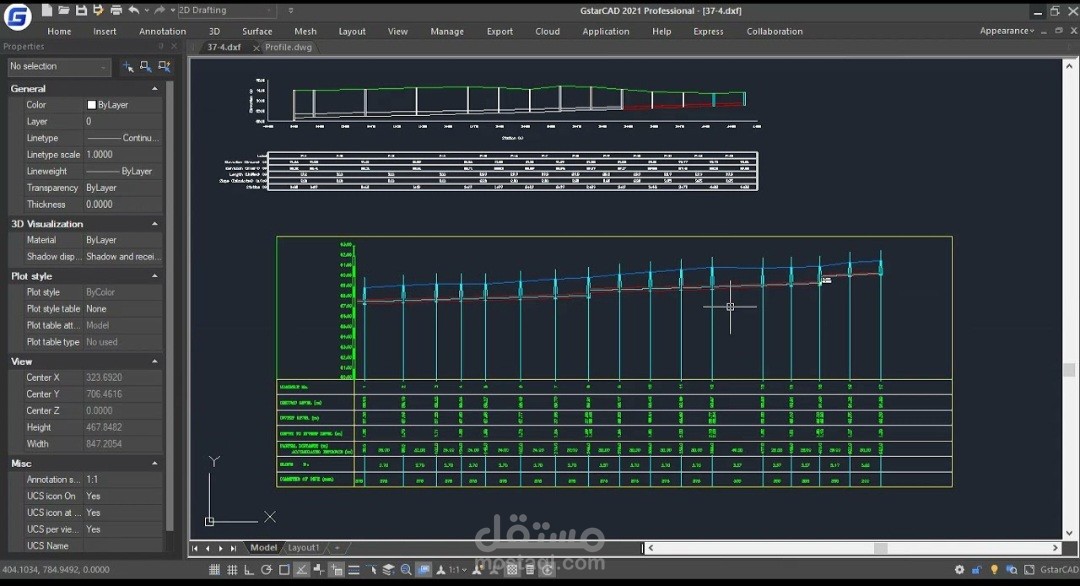Switch to the Profile.dwg document tab

pyautogui.click(x=289, y=48)
